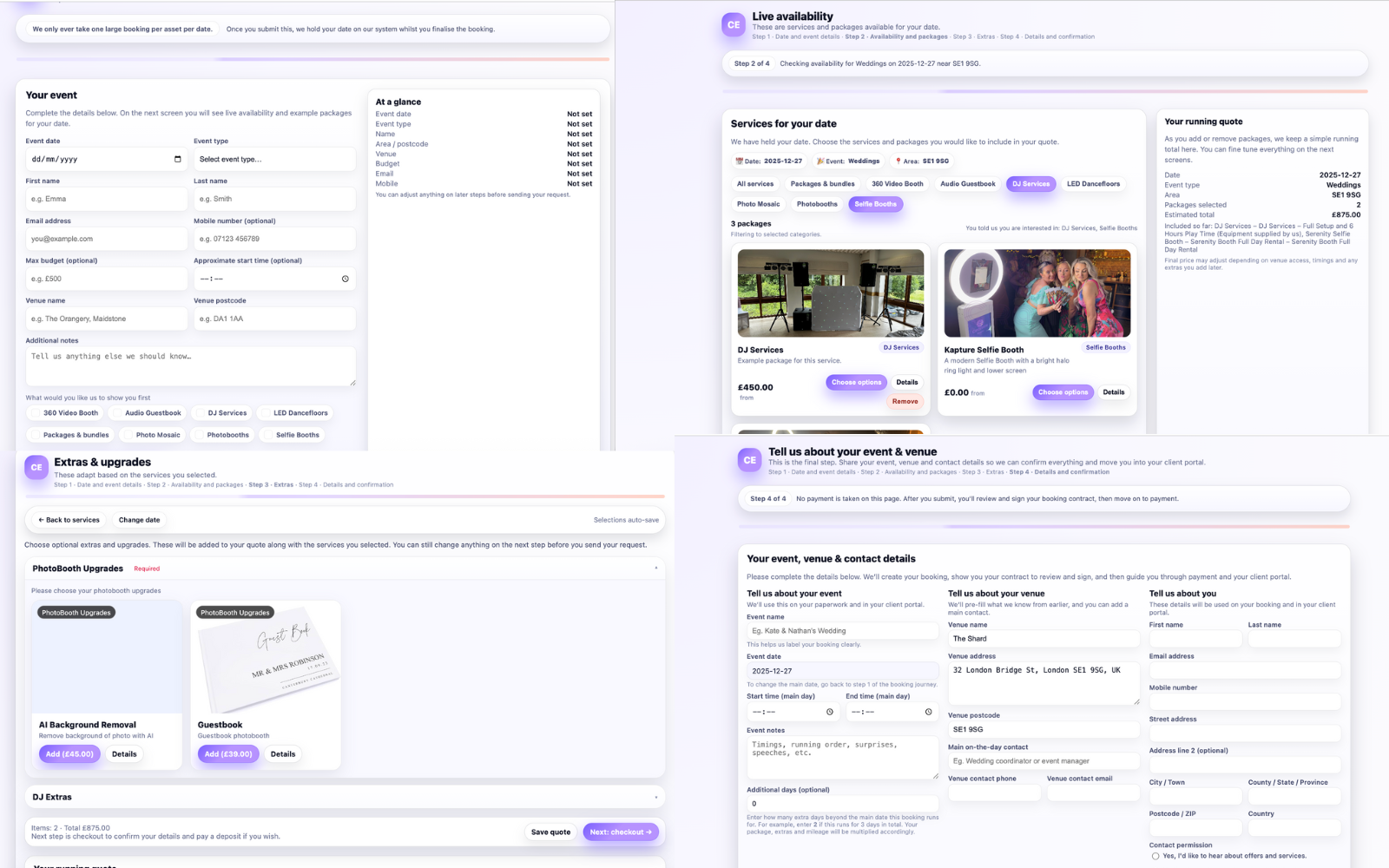Click the clock icon in Start time (main day)
Viewport: 1389px width, 868px height.
(x=829, y=712)
